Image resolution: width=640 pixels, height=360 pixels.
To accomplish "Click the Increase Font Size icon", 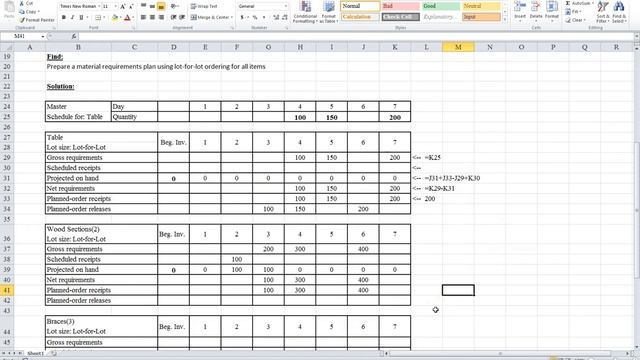I will coord(122,7).
